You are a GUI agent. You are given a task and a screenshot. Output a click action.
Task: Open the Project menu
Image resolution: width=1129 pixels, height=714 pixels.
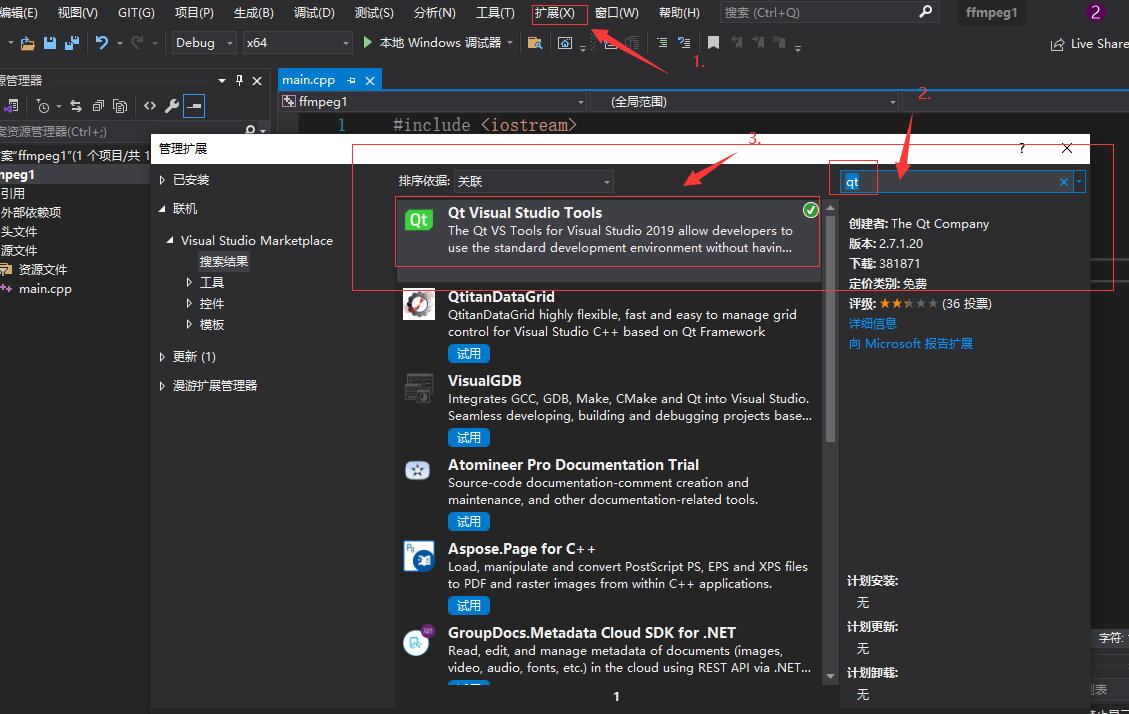point(194,13)
